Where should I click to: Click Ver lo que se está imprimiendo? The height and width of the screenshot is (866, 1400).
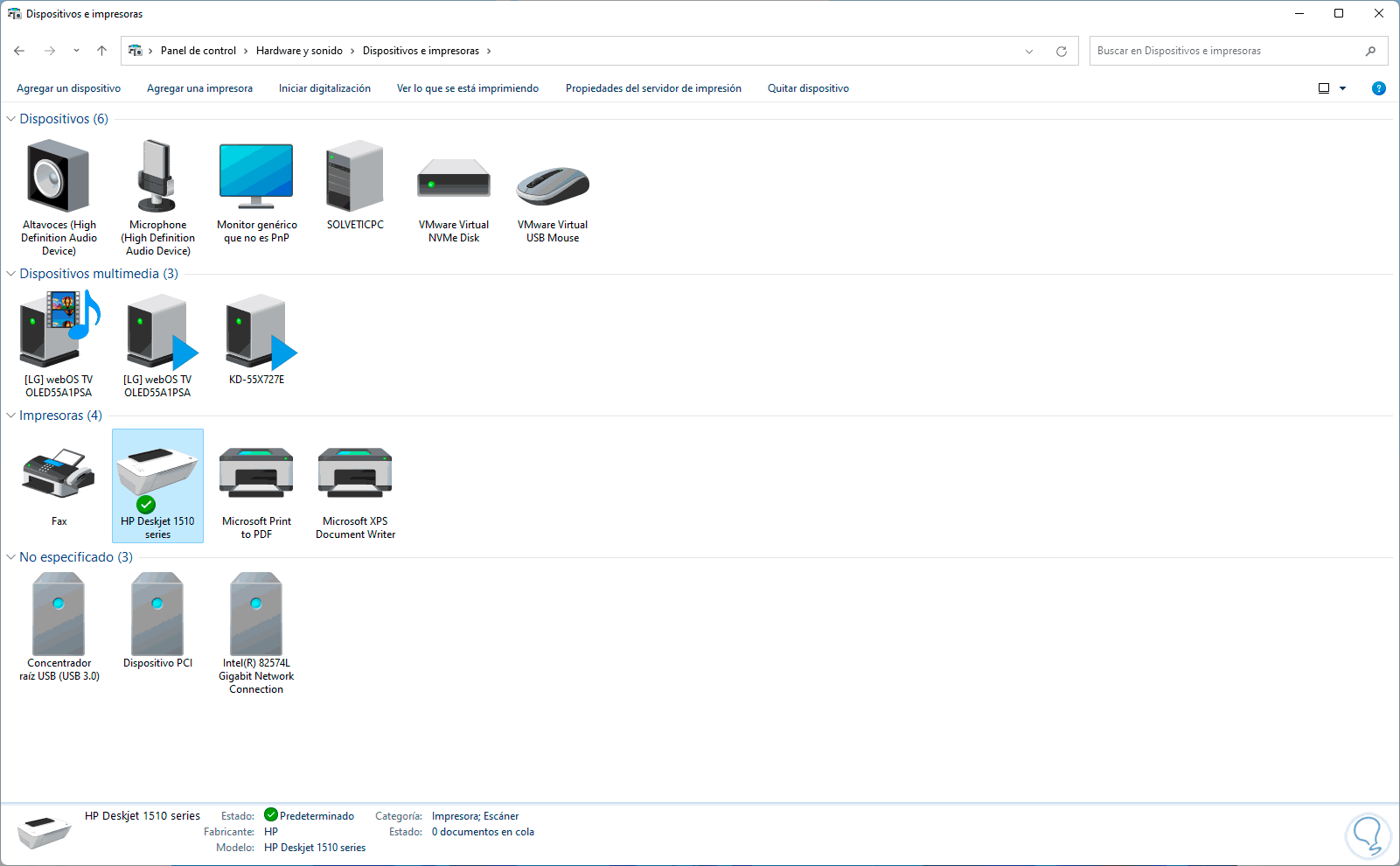468,88
